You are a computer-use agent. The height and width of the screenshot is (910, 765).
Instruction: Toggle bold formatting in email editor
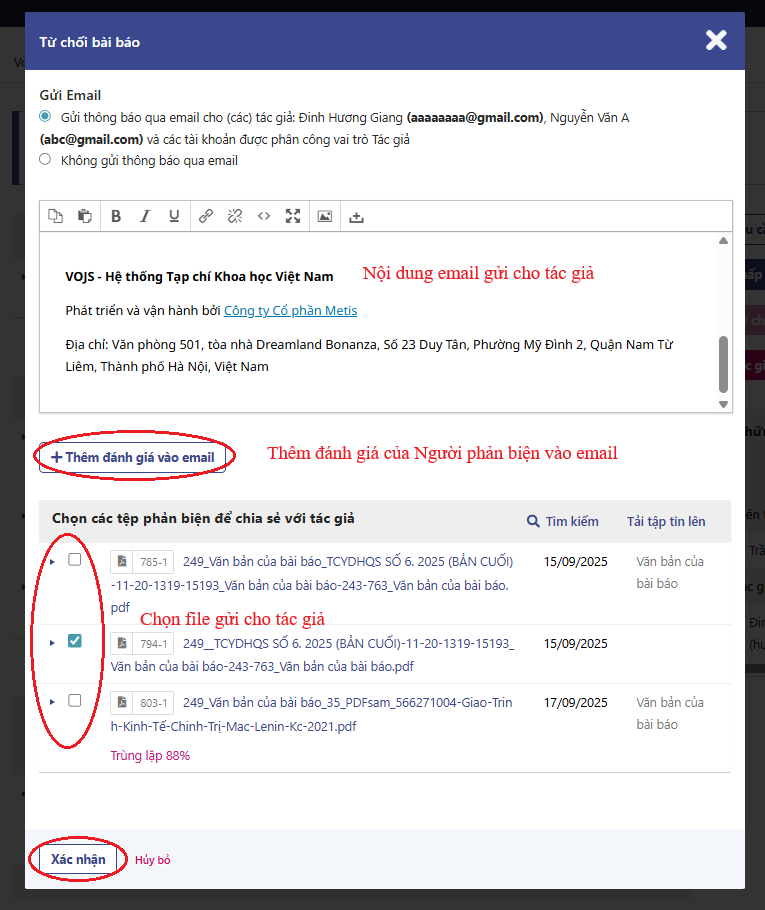click(x=116, y=216)
